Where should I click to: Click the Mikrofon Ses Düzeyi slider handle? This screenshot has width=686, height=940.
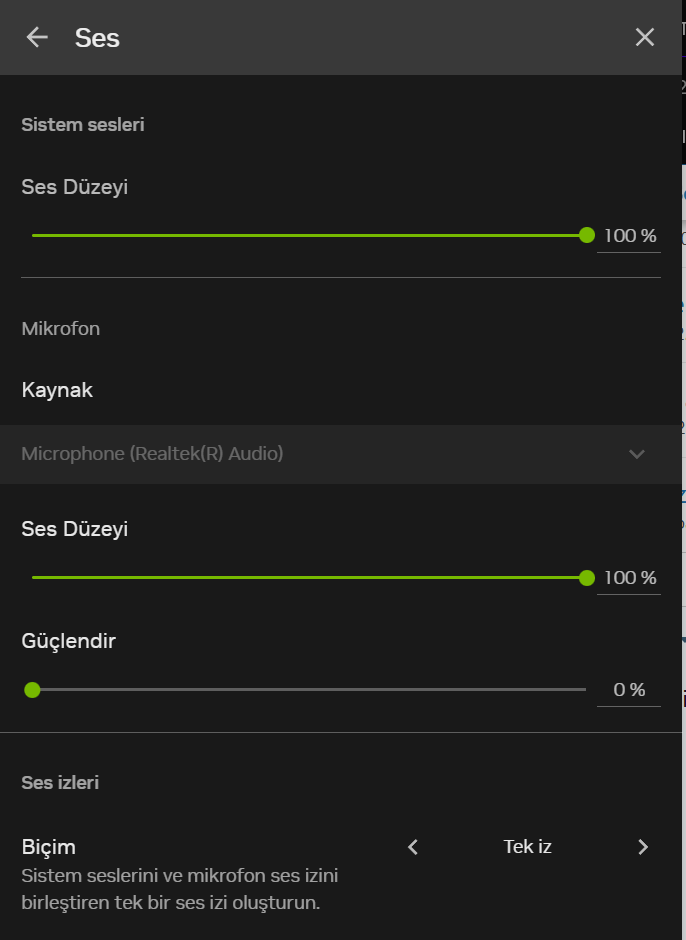tap(587, 577)
